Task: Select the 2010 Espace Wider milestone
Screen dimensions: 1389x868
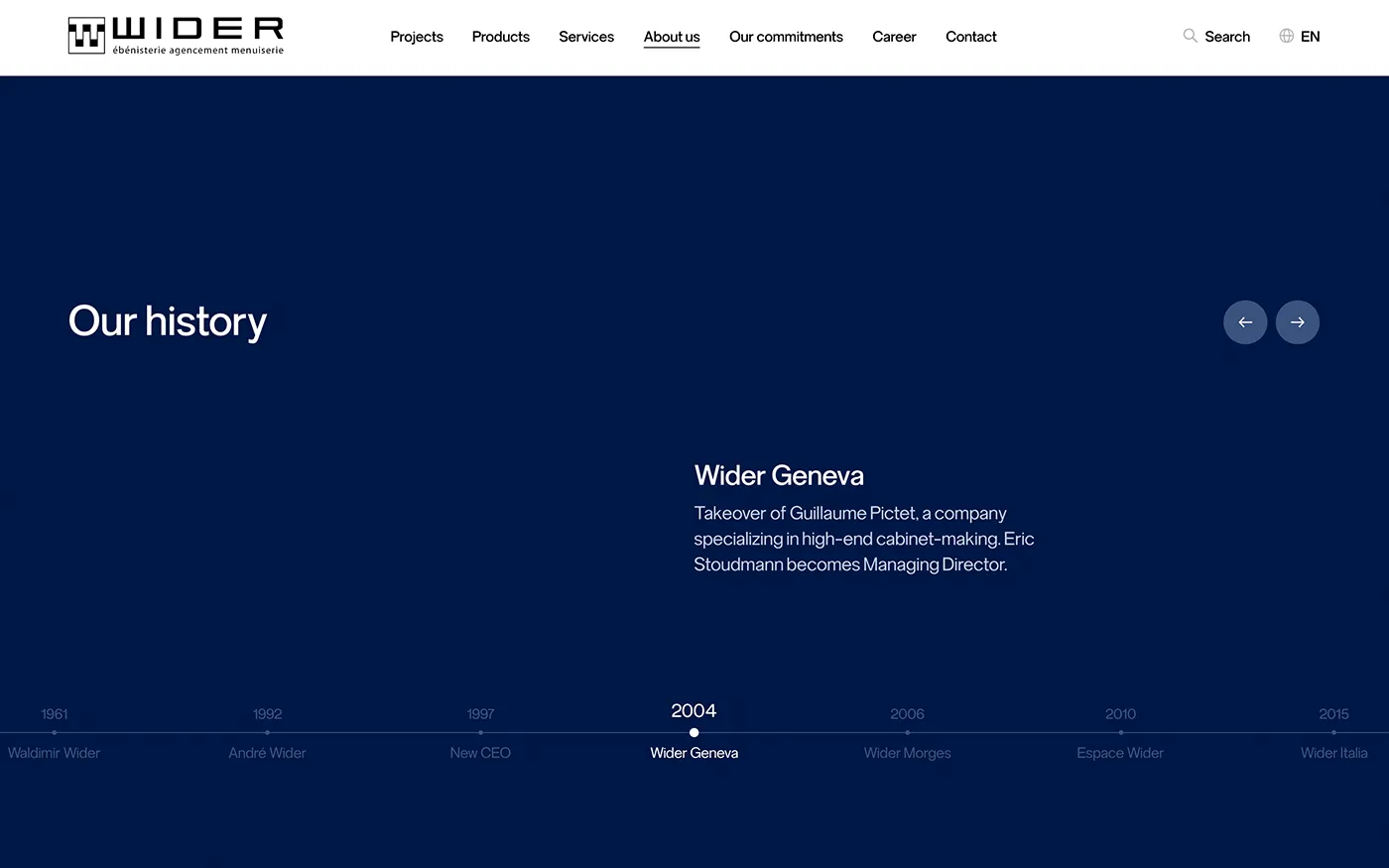Action: pyautogui.click(x=1120, y=733)
